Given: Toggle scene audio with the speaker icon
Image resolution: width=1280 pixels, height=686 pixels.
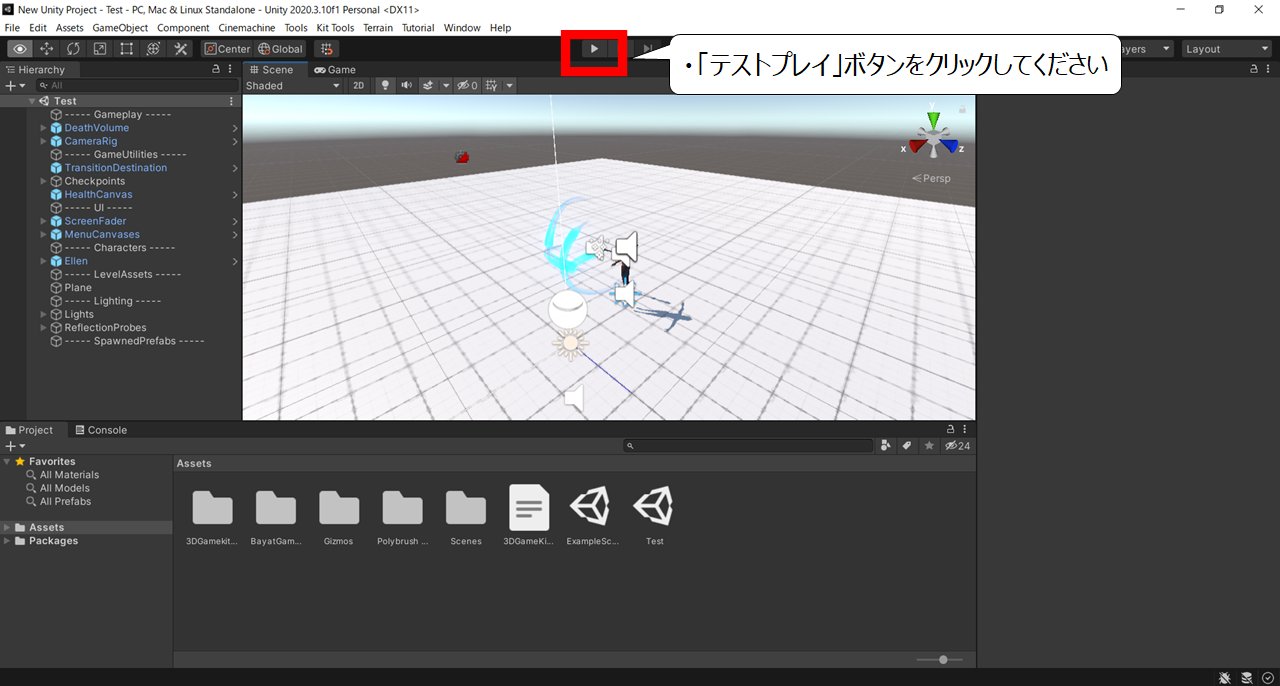Looking at the screenshot, I should [x=406, y=86].
